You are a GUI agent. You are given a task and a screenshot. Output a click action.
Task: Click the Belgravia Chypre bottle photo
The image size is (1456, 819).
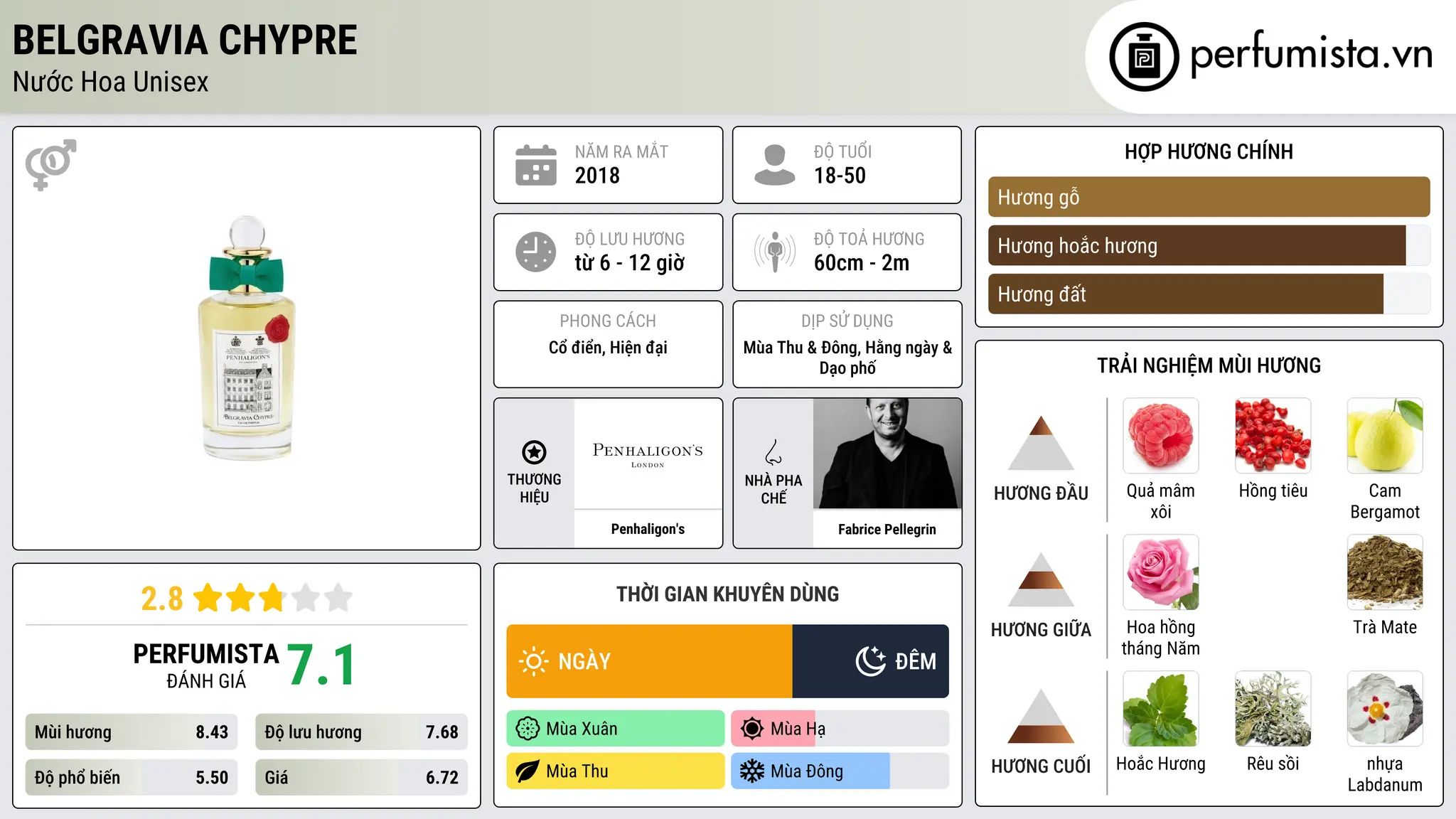(x=247, y=338)
